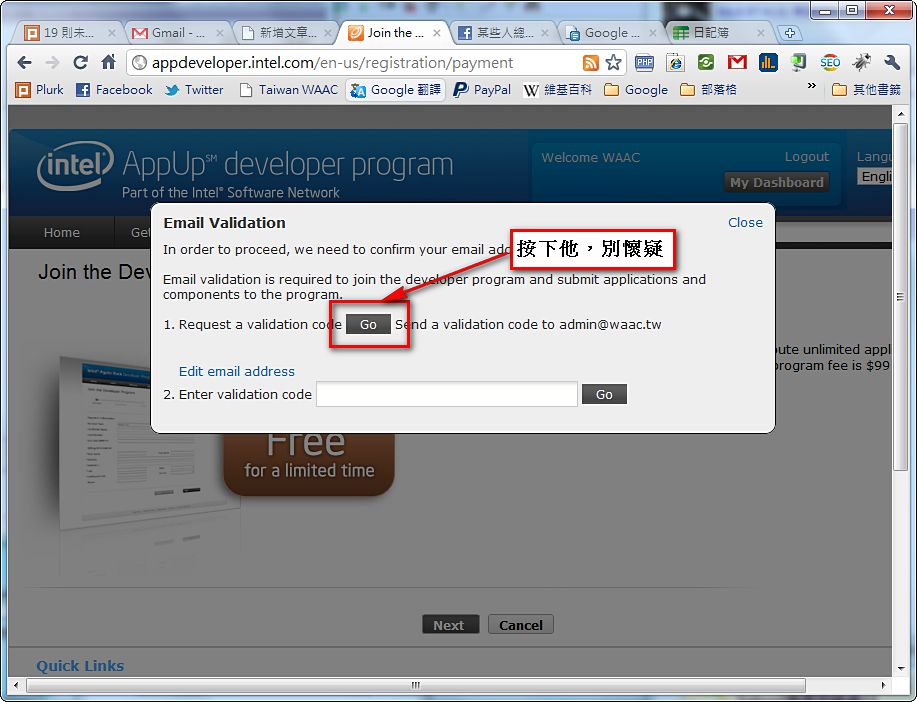
Task: Open the language dropdown showing Engli
Action: tap(875, 177)
